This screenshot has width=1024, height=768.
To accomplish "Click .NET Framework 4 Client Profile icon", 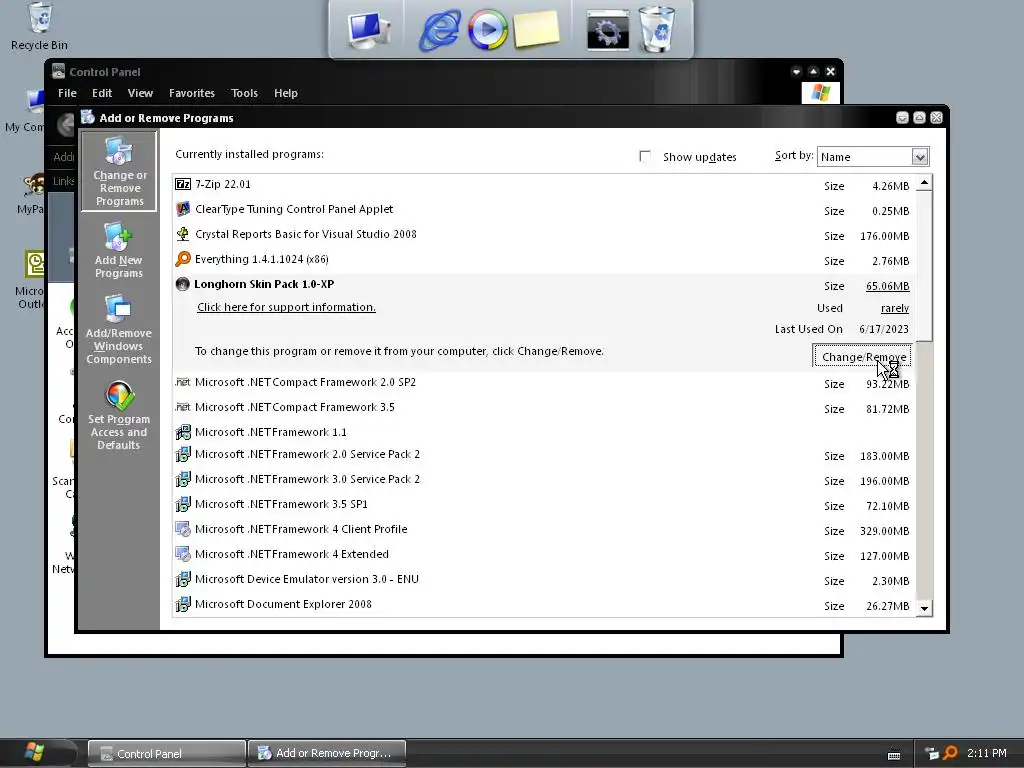I will click(x=183, y=529).
